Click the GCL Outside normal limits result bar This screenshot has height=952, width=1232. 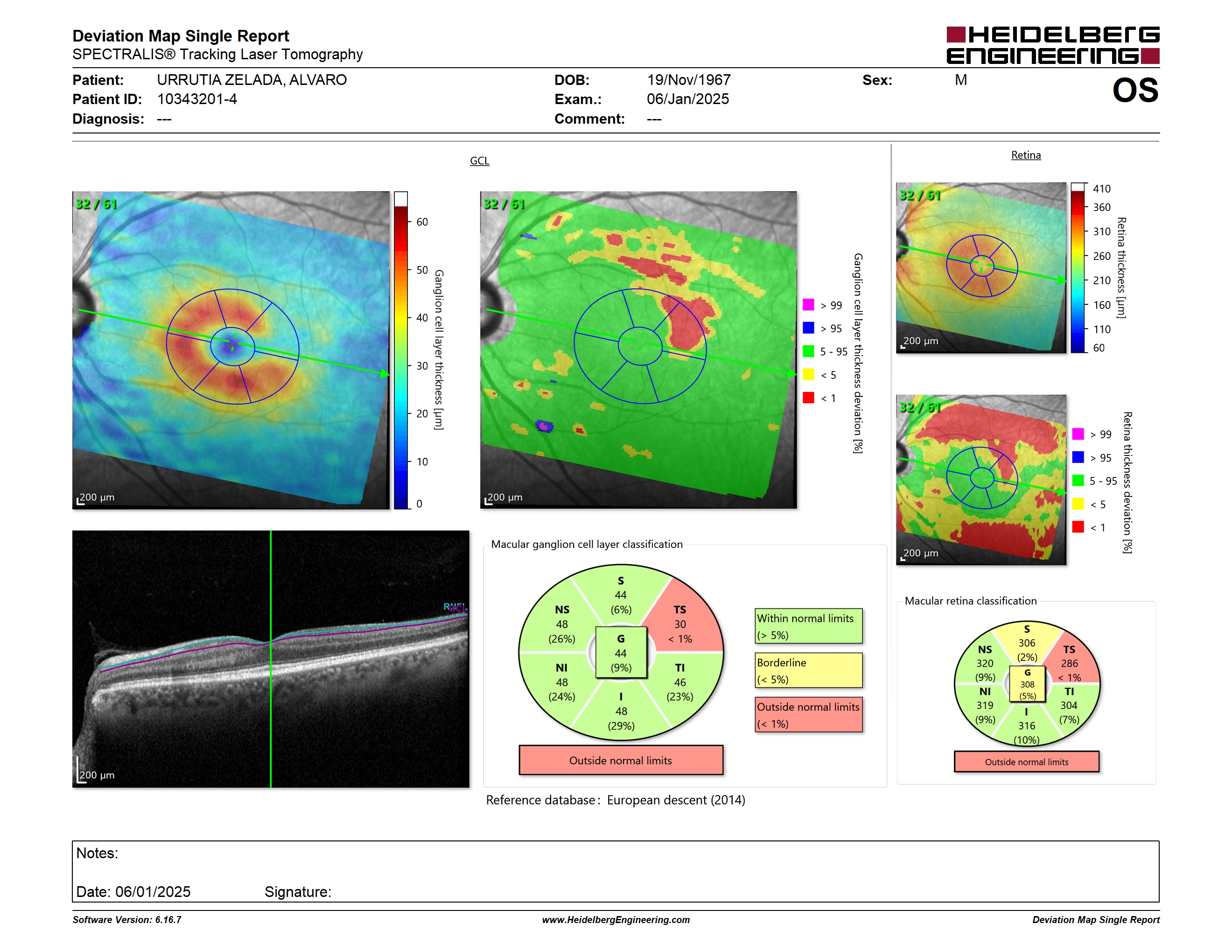click(621, 760)
